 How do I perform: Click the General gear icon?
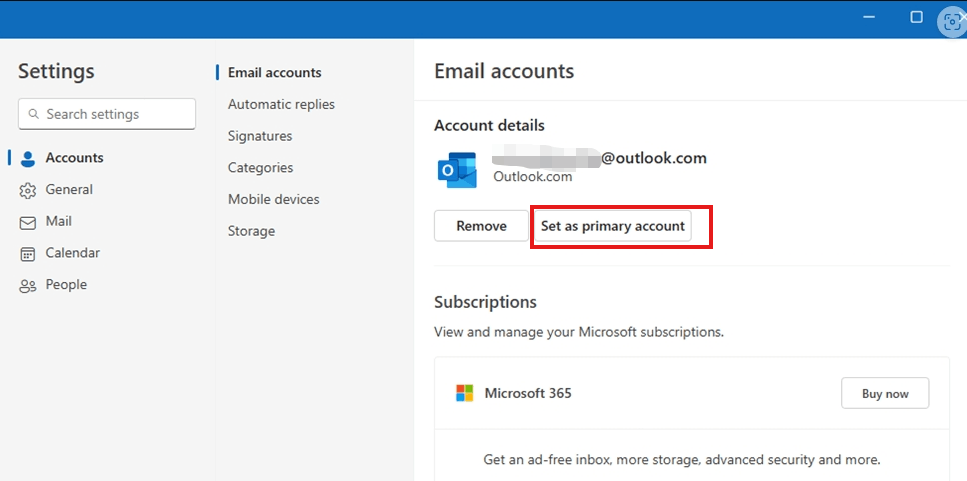(28, 191)
